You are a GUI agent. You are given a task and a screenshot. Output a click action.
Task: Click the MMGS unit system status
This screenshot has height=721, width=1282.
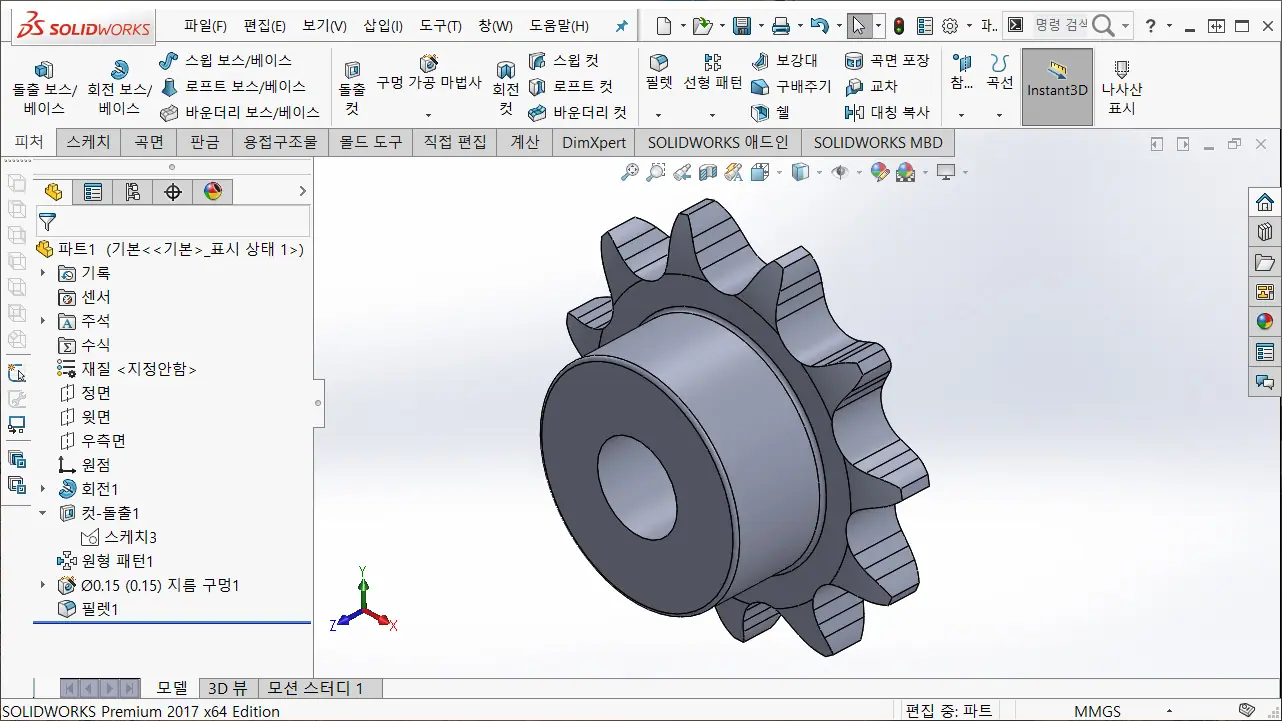1097,711
